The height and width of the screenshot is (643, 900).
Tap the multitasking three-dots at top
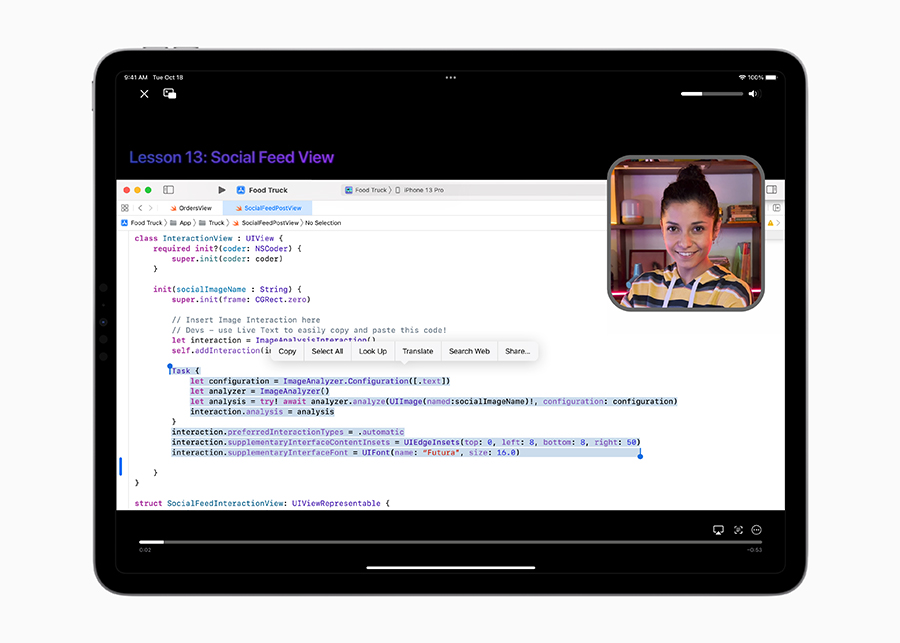click(450, 77)
